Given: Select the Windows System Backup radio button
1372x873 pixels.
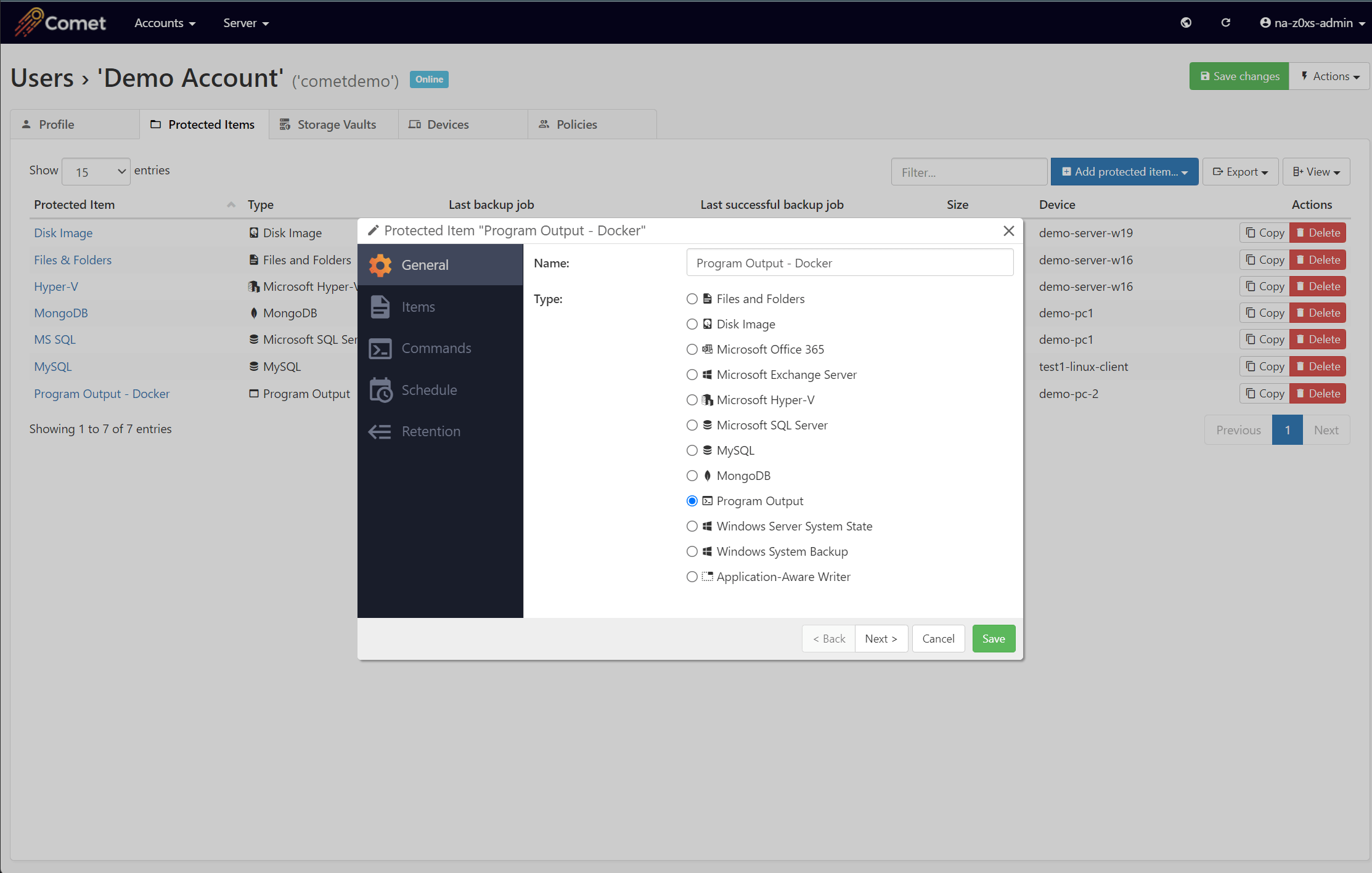Looking at the screenshot, I should click(692, 551).
